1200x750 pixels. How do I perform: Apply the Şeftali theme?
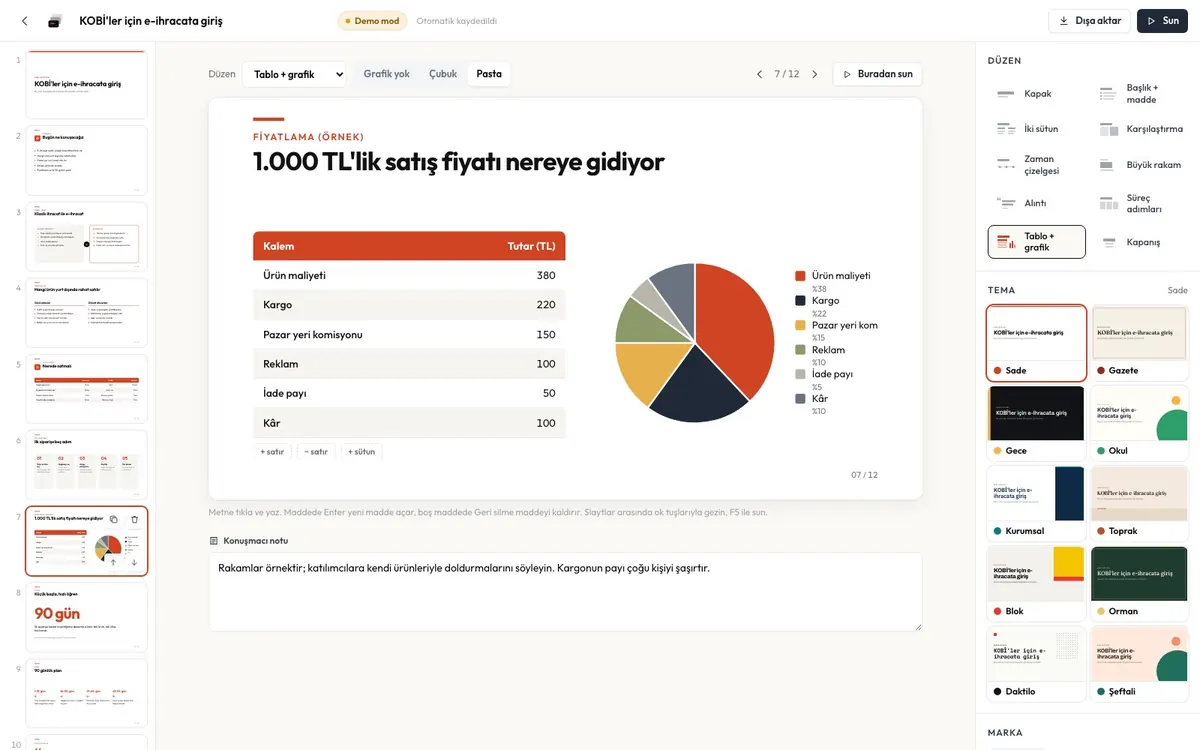1139,664
